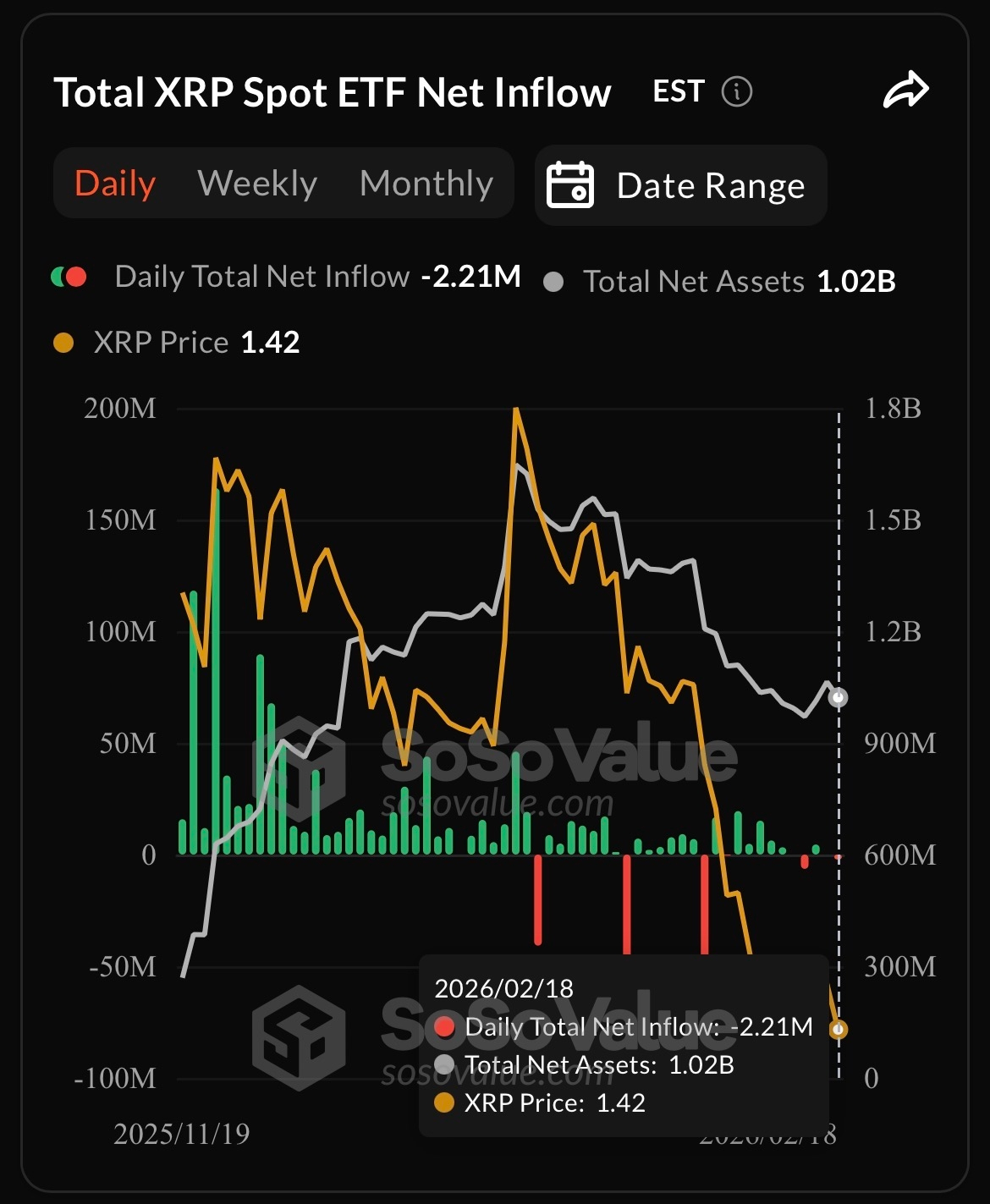Click the dashed 2026/02/18 cursor line
The image size is (990, 1204).
click(x=839, y=745)
